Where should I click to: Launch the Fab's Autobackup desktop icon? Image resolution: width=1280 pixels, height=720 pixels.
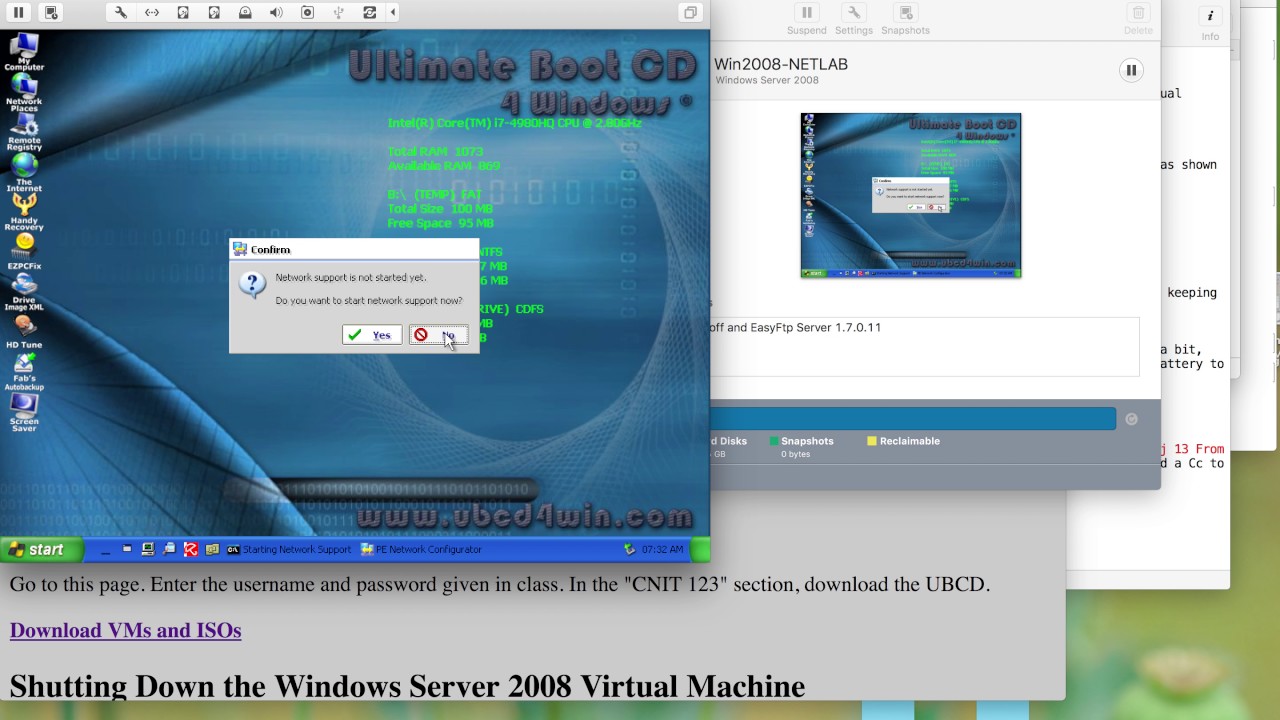point(24,371)
